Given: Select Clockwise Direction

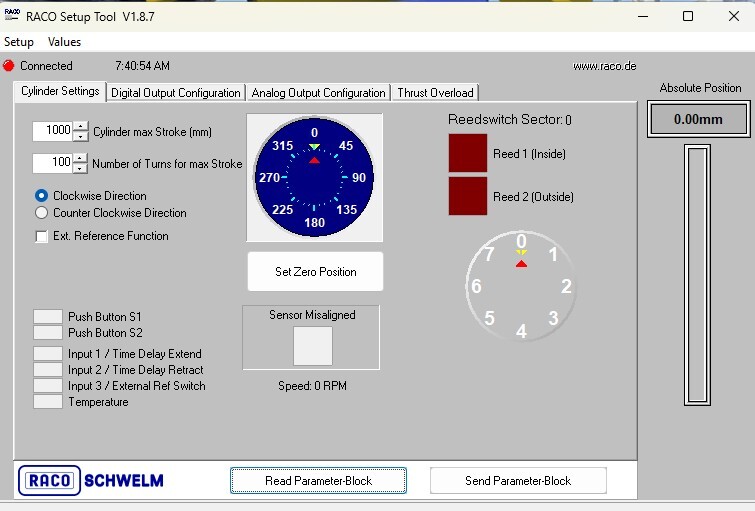Looking at the screenshot, I should click(41, 196).
